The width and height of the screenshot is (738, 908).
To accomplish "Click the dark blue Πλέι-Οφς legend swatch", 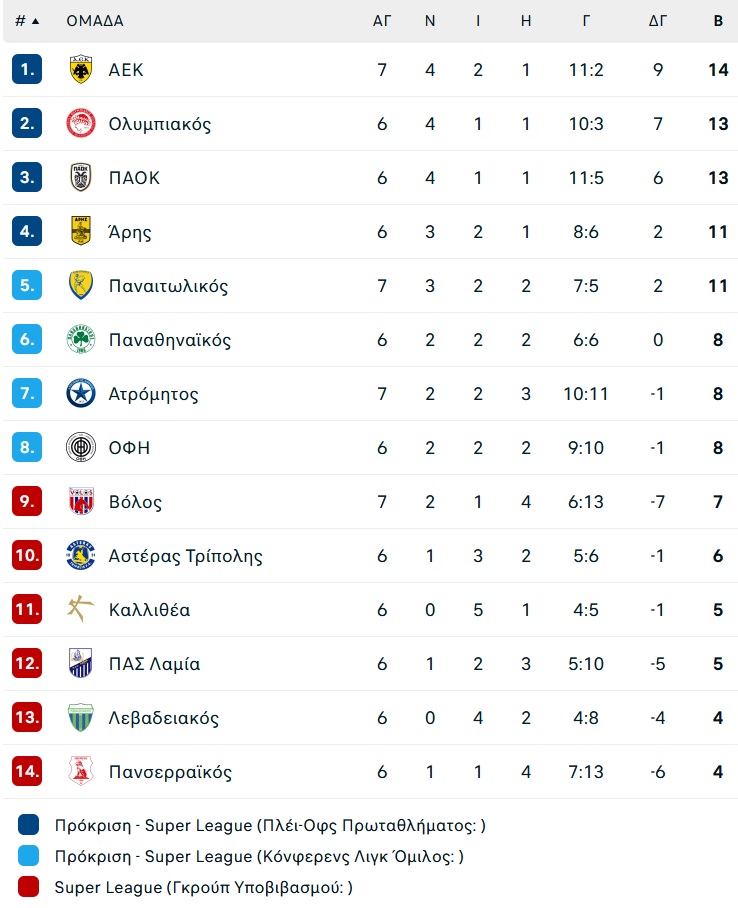I will tap(28, 825).
